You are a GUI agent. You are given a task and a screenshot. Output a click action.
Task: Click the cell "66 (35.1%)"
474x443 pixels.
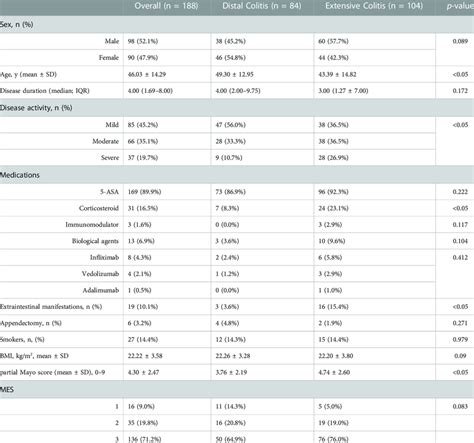[x=143, y=141]
